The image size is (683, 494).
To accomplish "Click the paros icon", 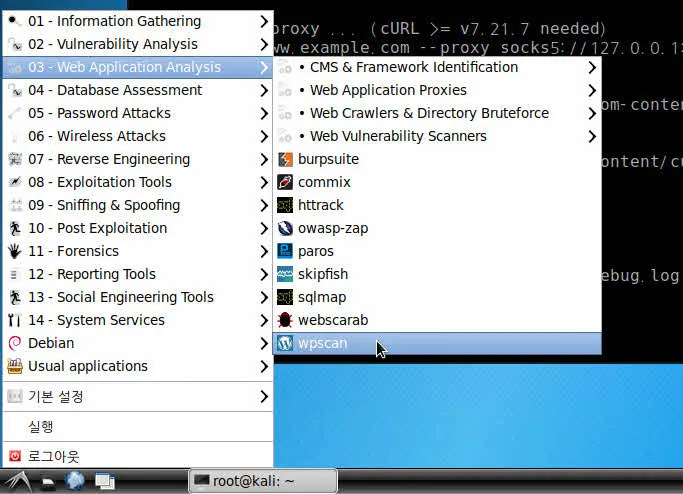I will click(285, 251).
